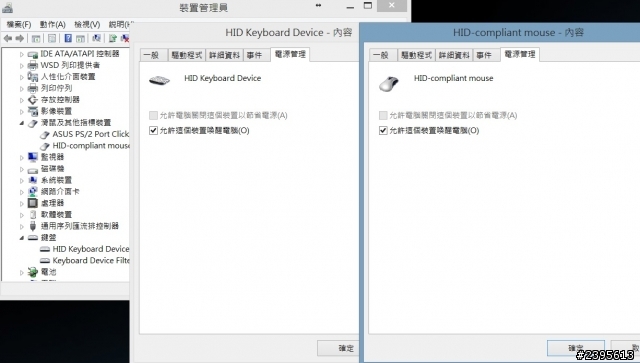Viewport: 640px width, 363px height.
Task: Select the 滑鼠及其他指標裝置 mouse icon
Action: [x=33, y=123]
